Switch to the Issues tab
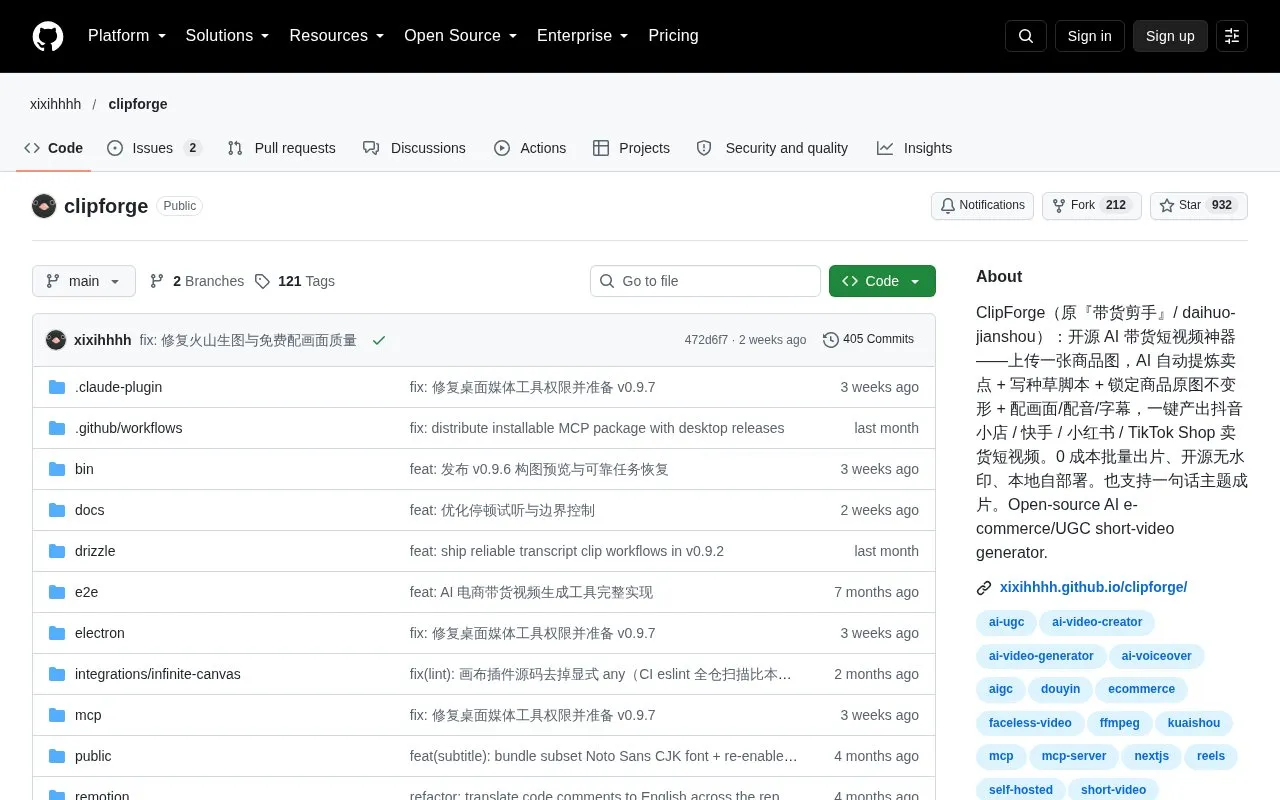 (154, 148)
